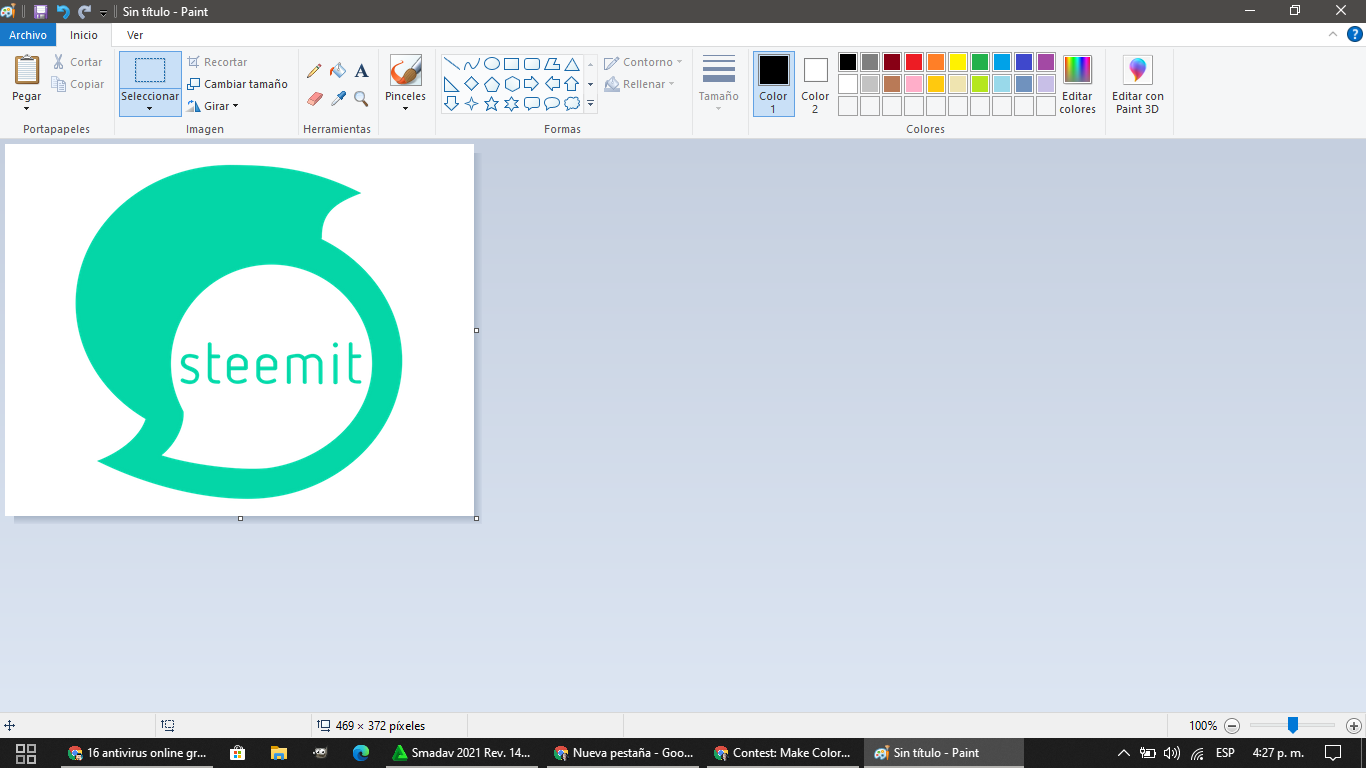Open the Girar rotate dropdown
This screenshot has height=768, width=1366.
pos(213,106)
